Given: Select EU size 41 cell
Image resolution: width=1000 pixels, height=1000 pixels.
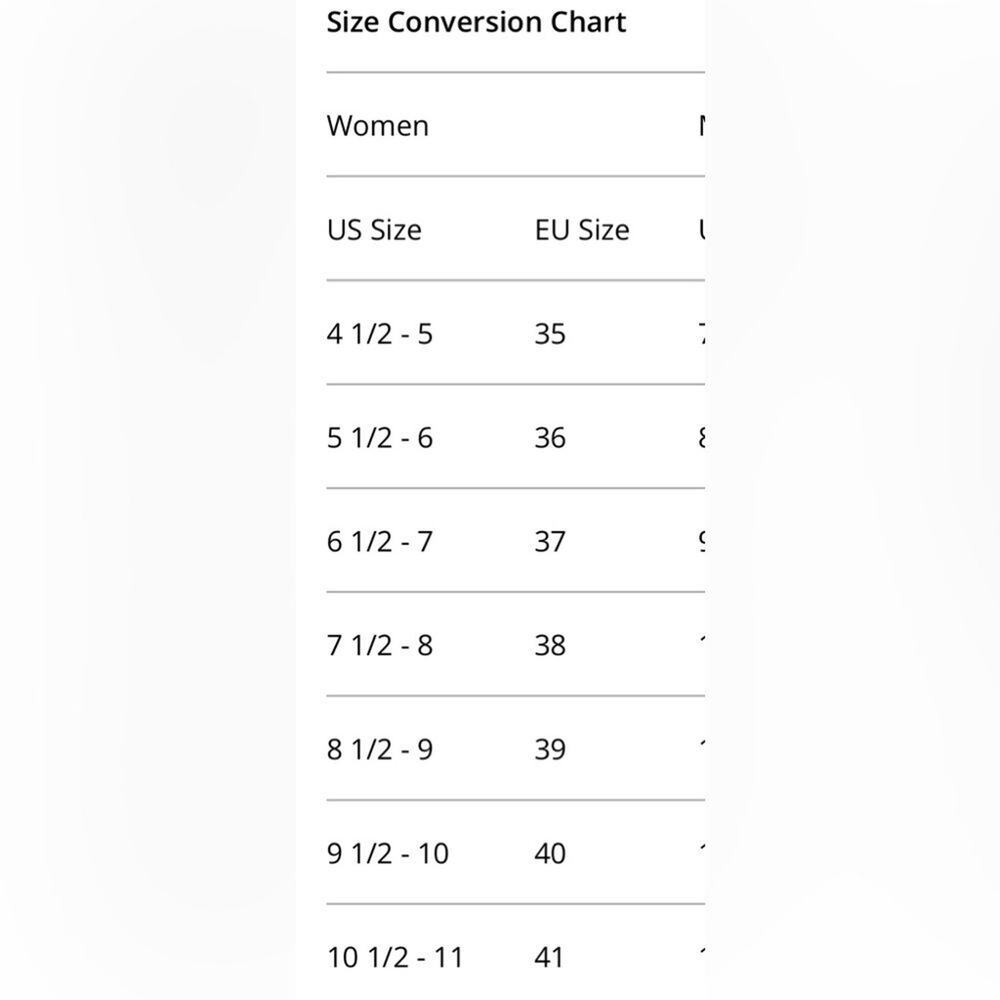Looking at the screenshot, I should click(549, 957).
